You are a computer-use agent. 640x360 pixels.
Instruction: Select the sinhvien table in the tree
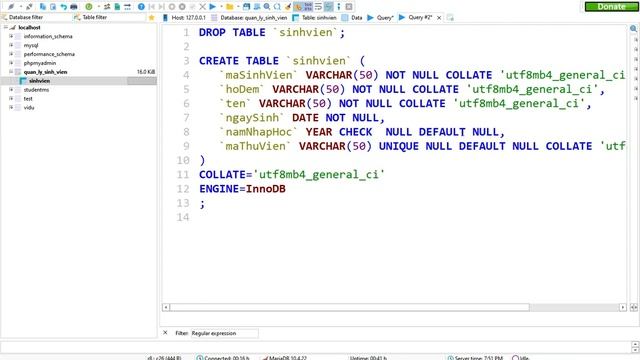[39, 81]
